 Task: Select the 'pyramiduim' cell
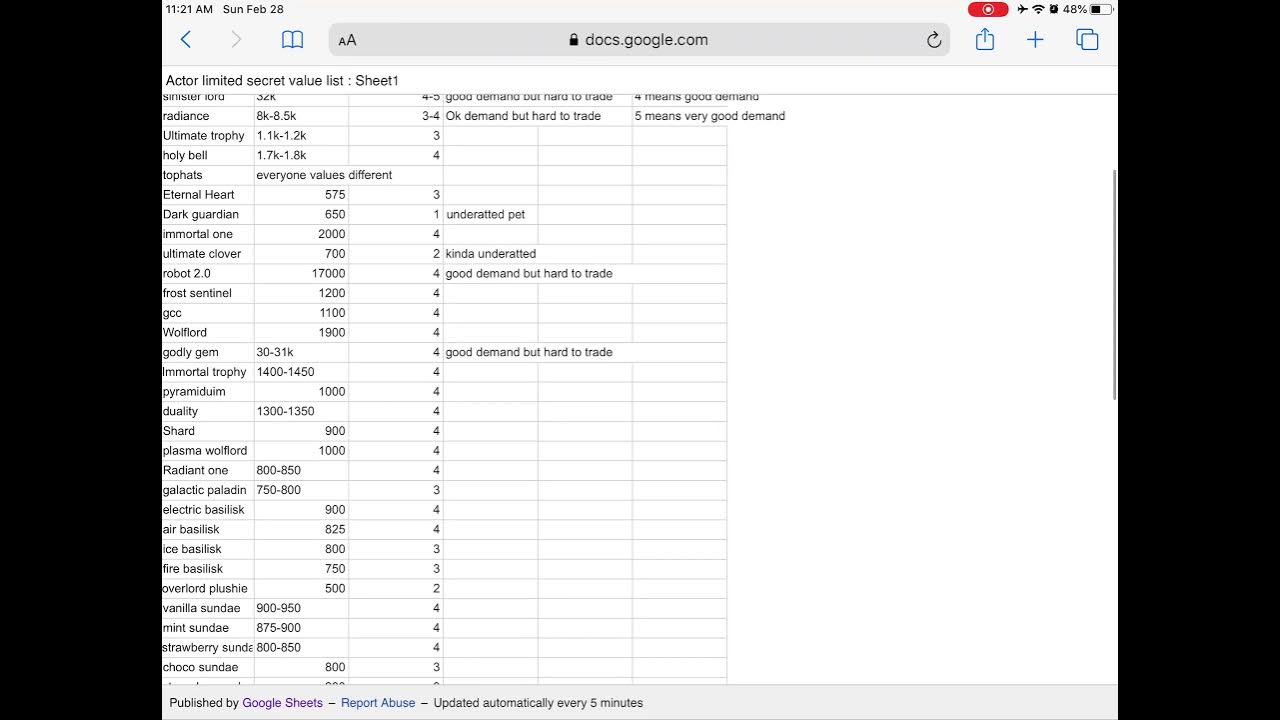point(208,392)
